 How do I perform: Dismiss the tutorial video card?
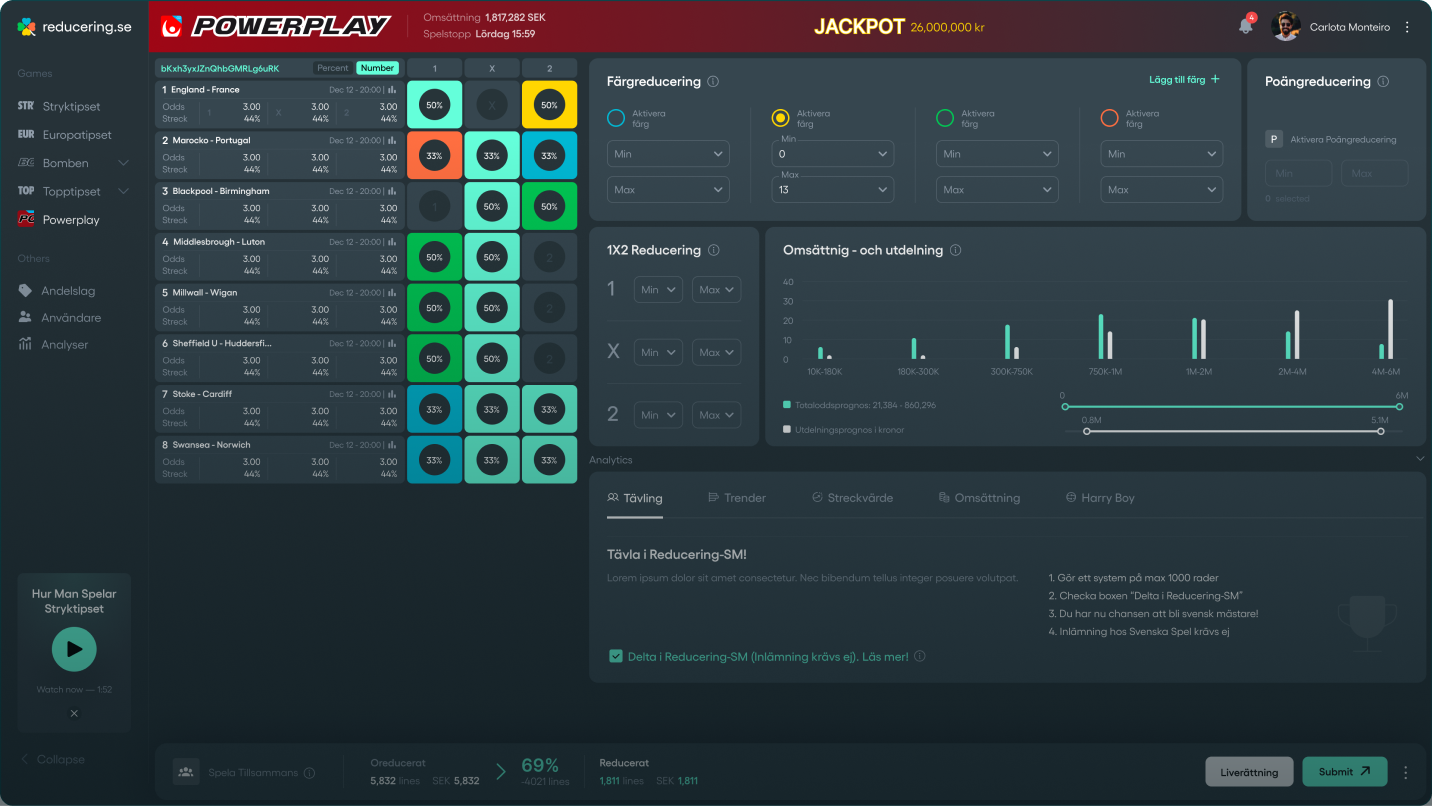pos(74,713)
